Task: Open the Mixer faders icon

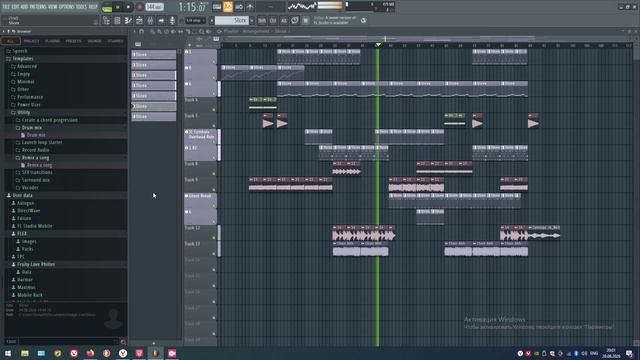Action: [150, 20]
